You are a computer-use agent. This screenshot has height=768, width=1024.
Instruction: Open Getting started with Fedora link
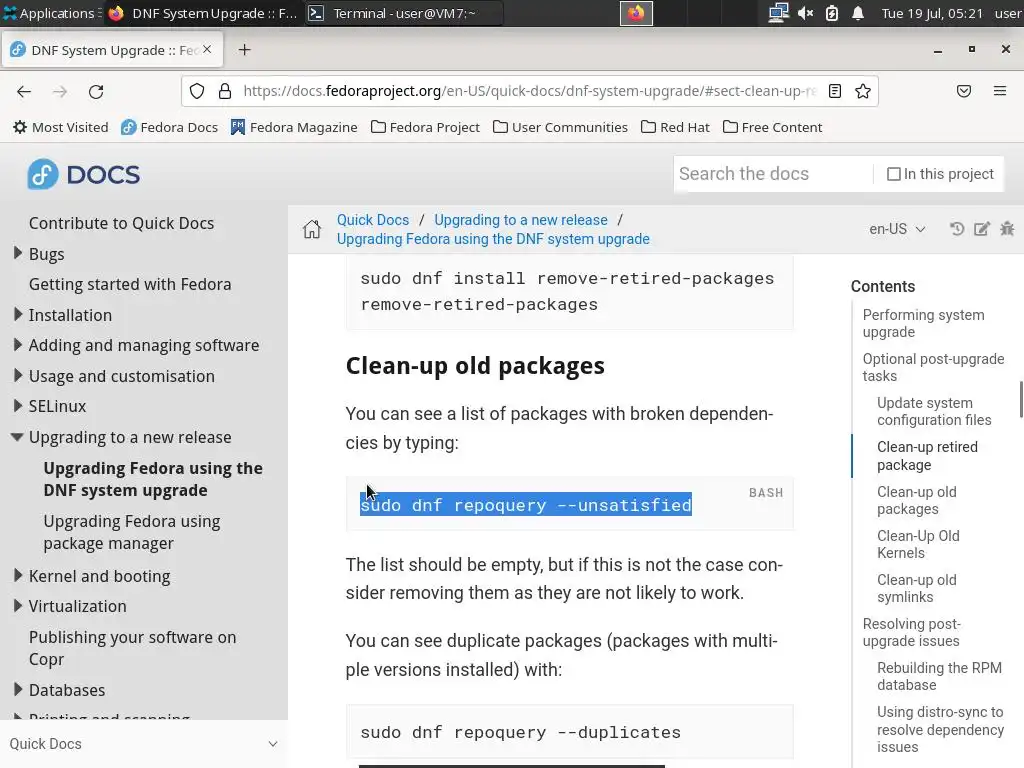pyautogui.click(x=130, y=285)
